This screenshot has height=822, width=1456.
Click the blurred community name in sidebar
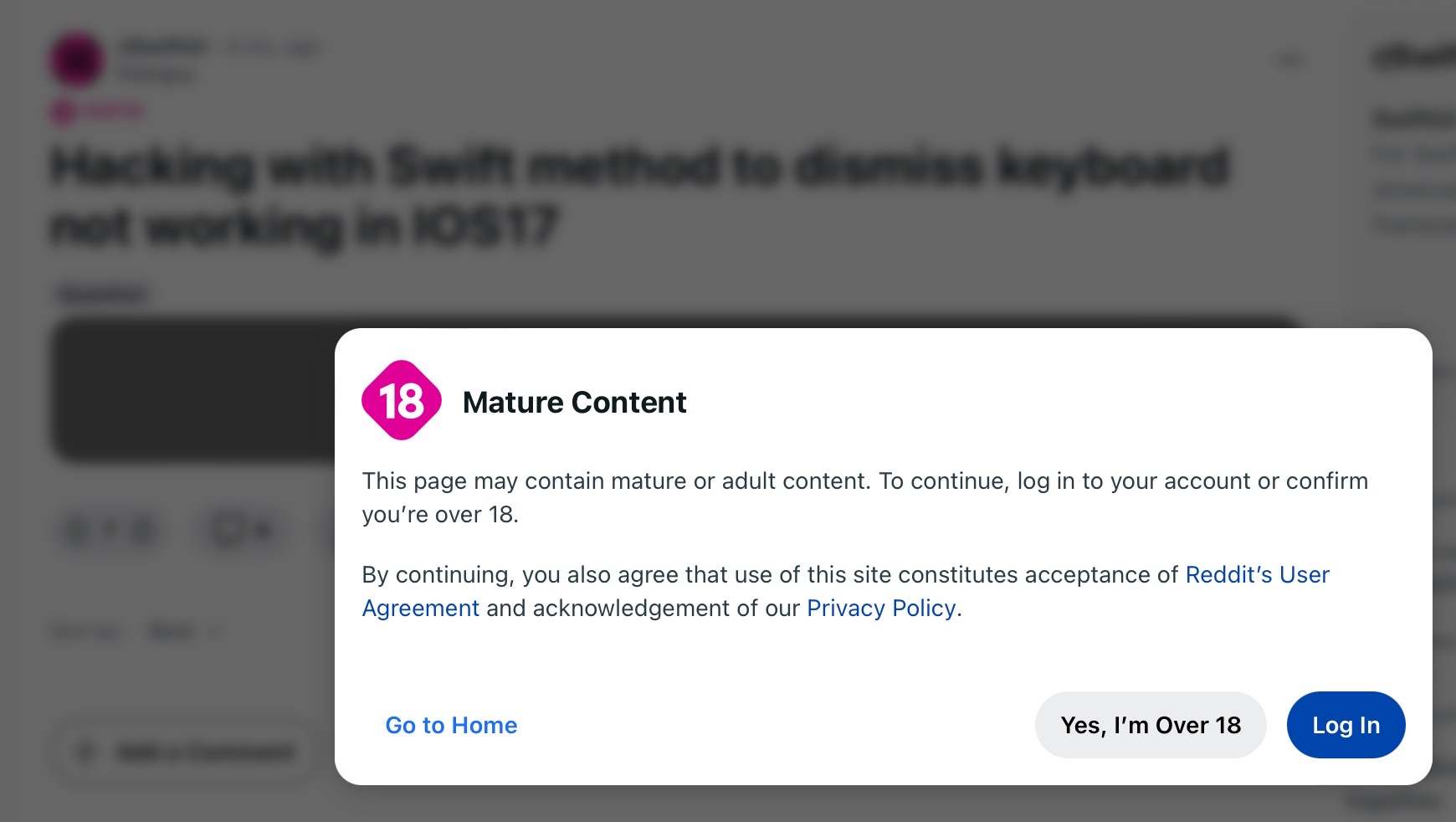click(x=1414, y=57)
